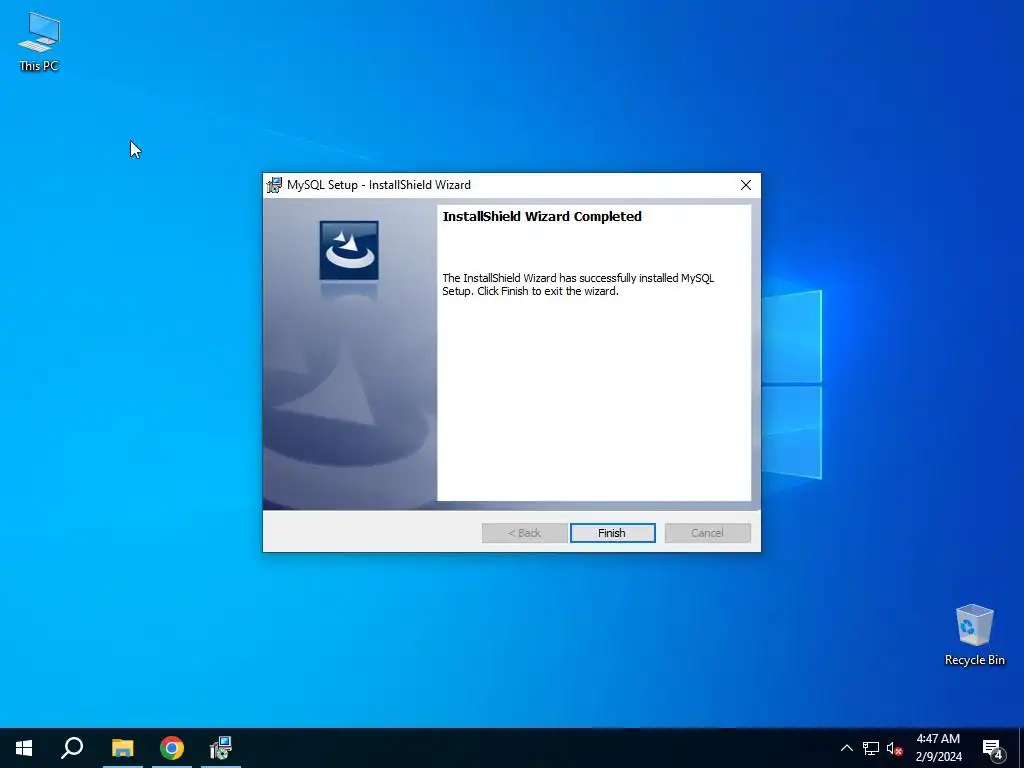Switch to the MySQL installer taskbar item

(221, 748)
